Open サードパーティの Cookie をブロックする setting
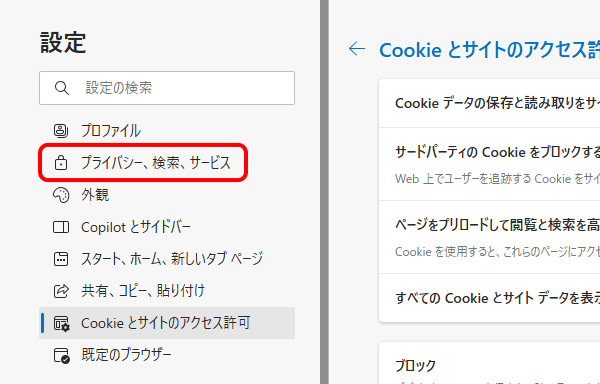 tap(489, 164)
